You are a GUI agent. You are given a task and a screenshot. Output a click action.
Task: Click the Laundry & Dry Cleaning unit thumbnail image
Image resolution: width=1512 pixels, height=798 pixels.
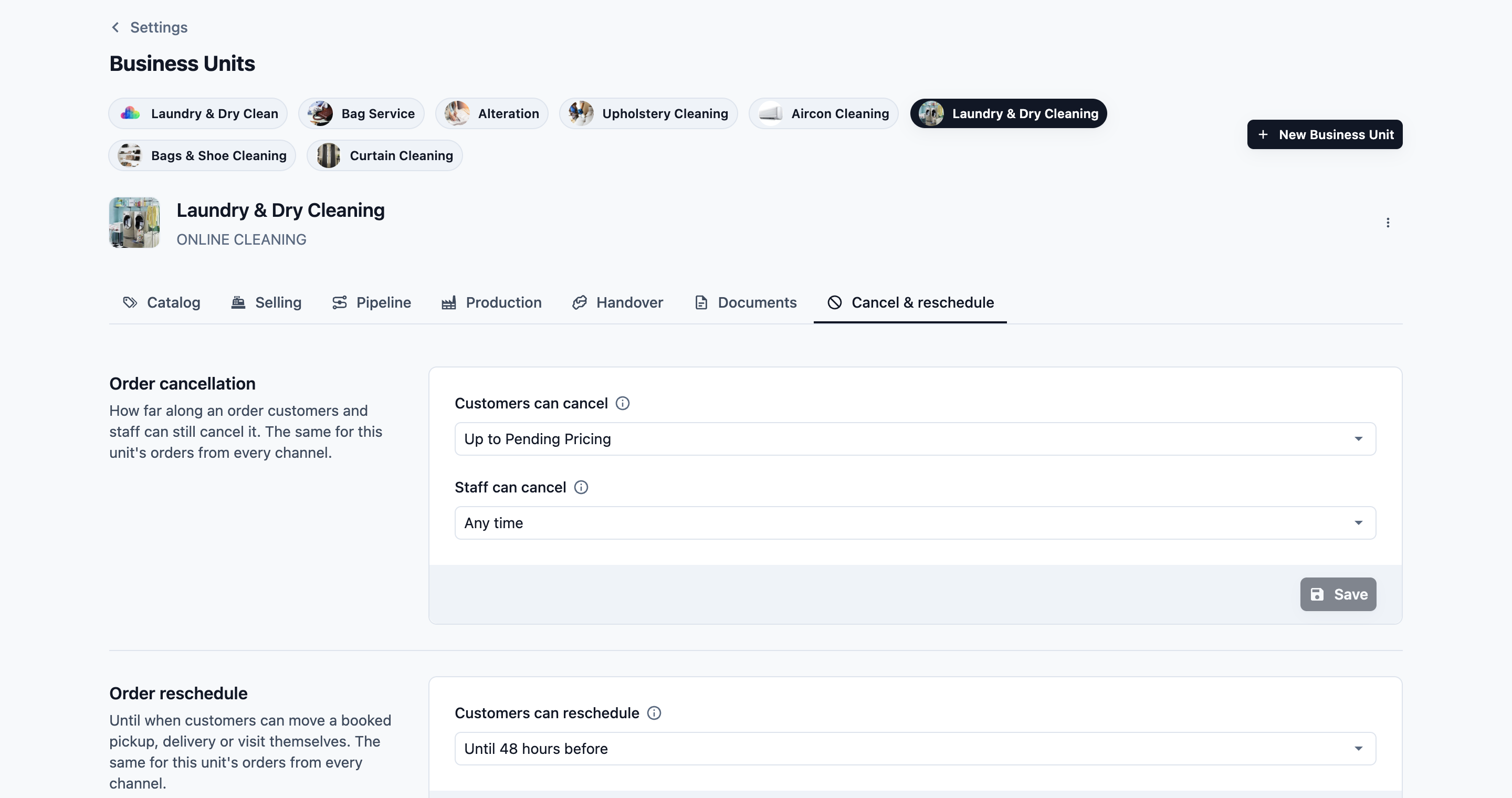134,223
